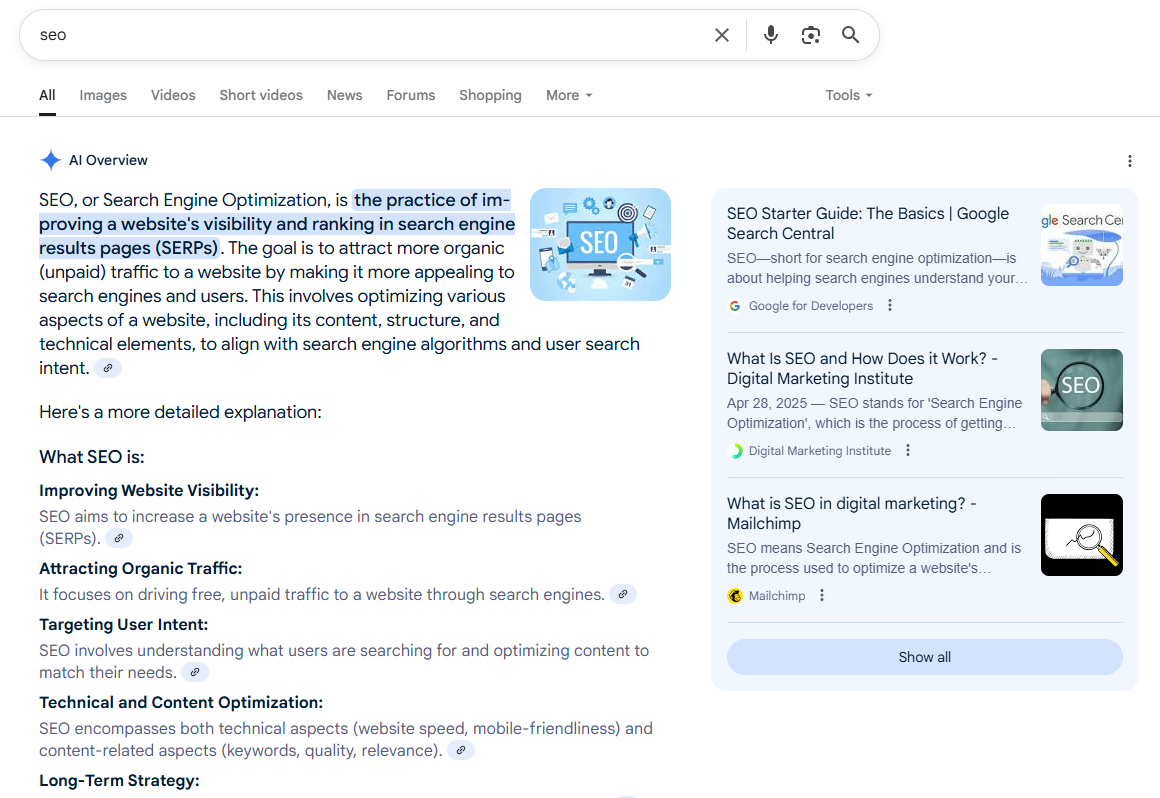Click 'Long-Term Strategy:' heading
1160x798 pixels.
[119, 780]
